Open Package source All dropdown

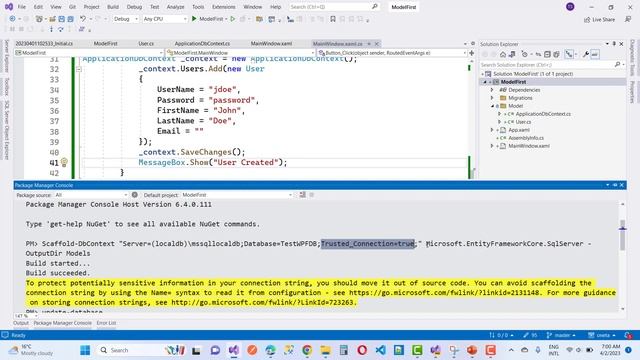(91, 195)
